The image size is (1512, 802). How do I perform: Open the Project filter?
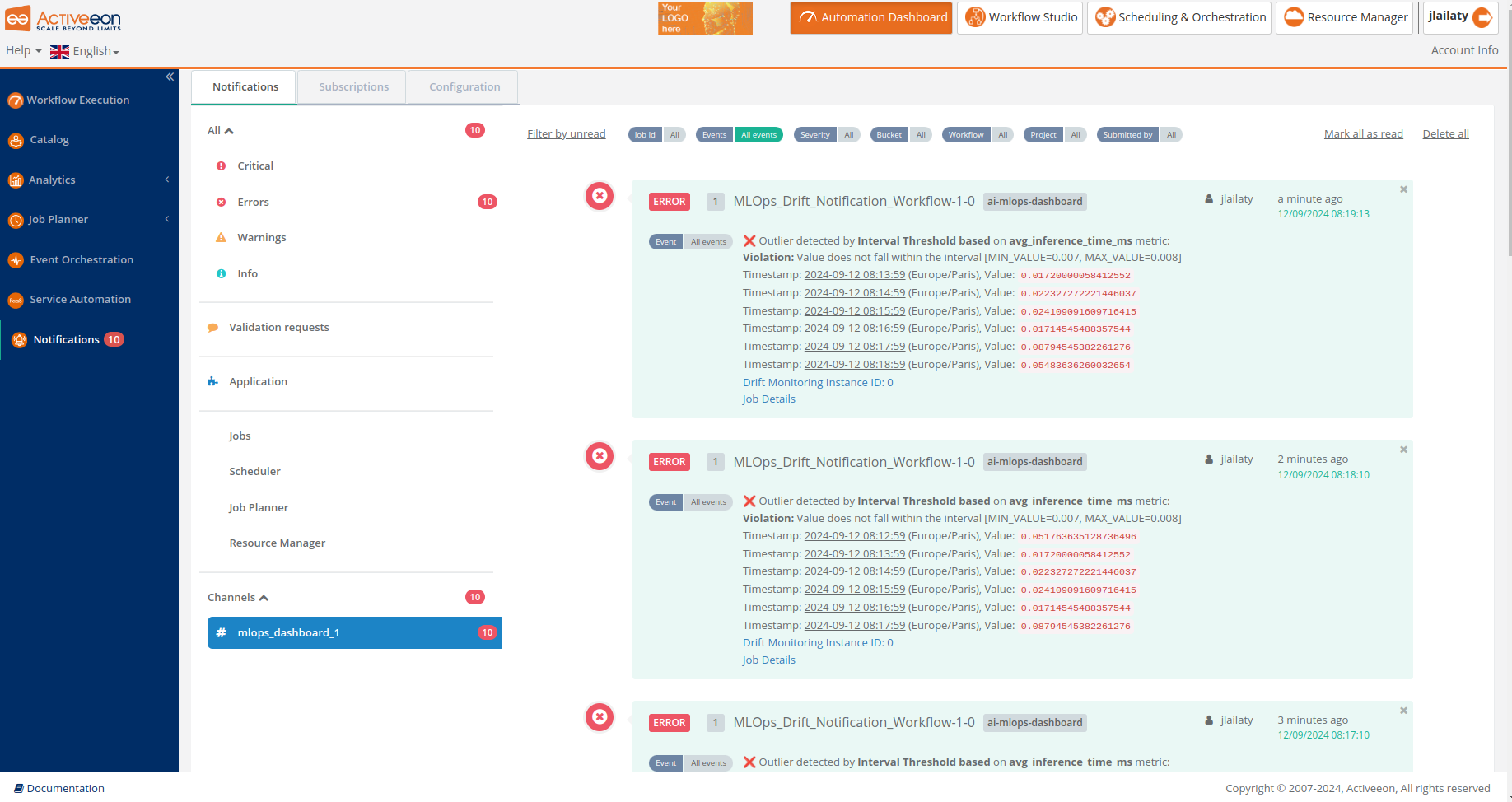[1055, 135]
